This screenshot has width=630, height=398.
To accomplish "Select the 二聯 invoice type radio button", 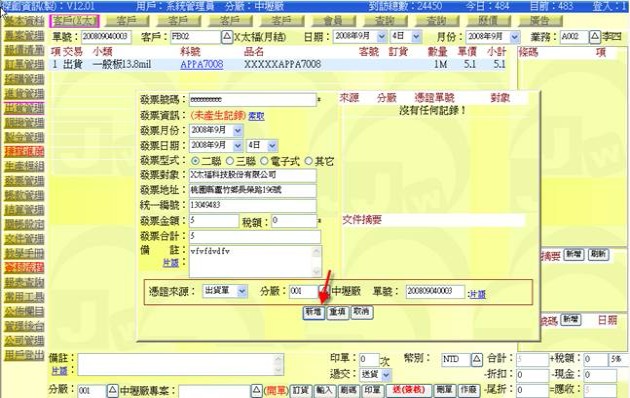I will tap(195, 161).
